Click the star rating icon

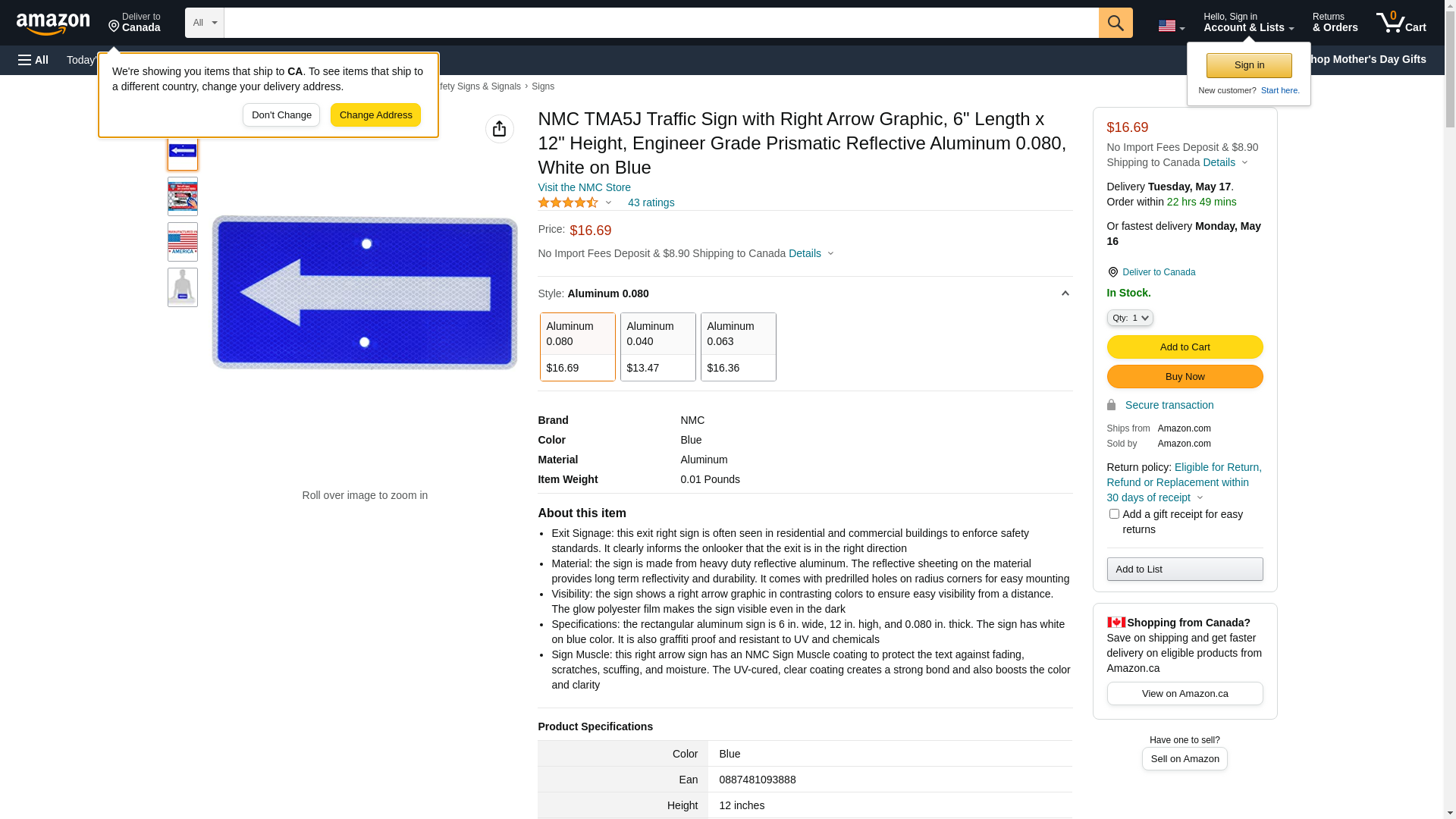[x=568, y=202]
